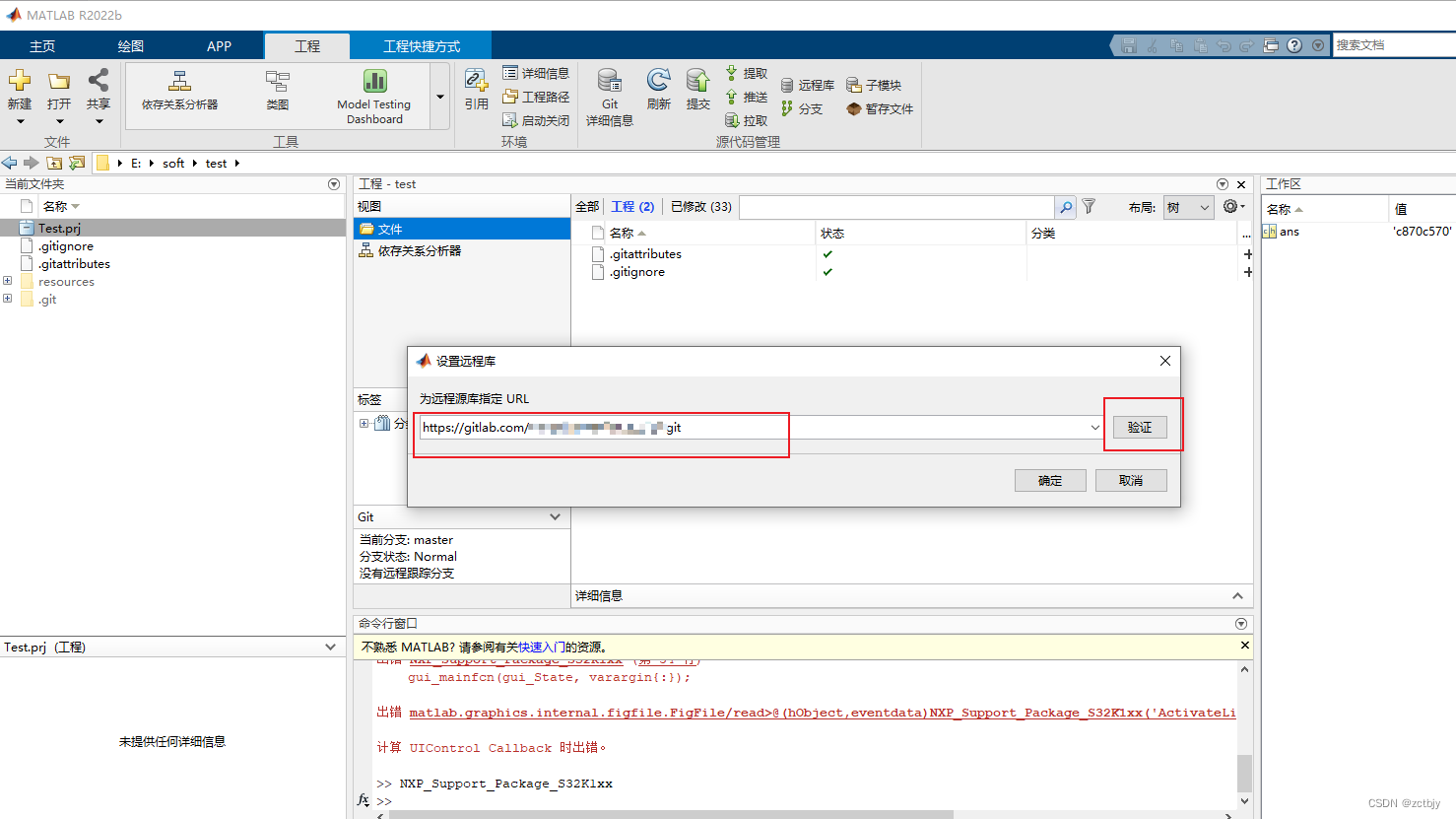Click the 共享 share icon
Image resolution: width=1456 pixels, height=819 pixels.
[99, 81]
